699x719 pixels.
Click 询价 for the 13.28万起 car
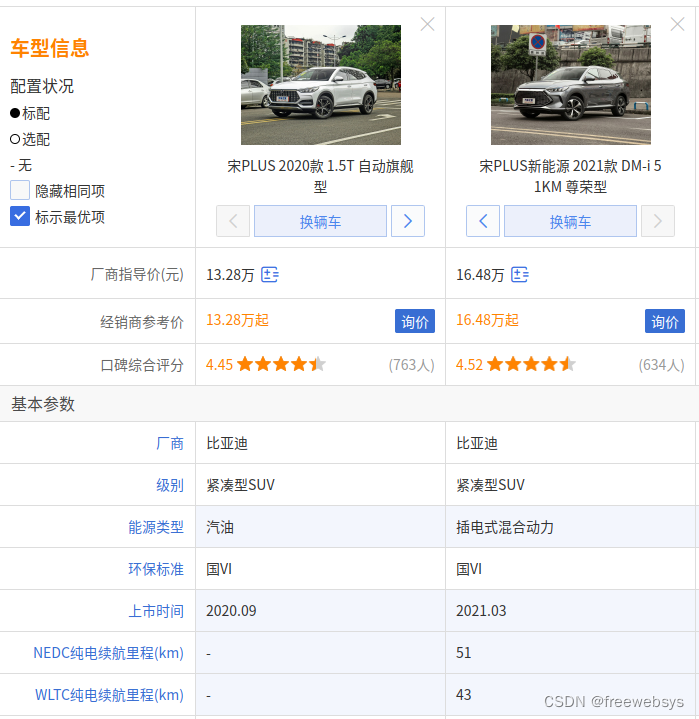click(x=415, y=321)
